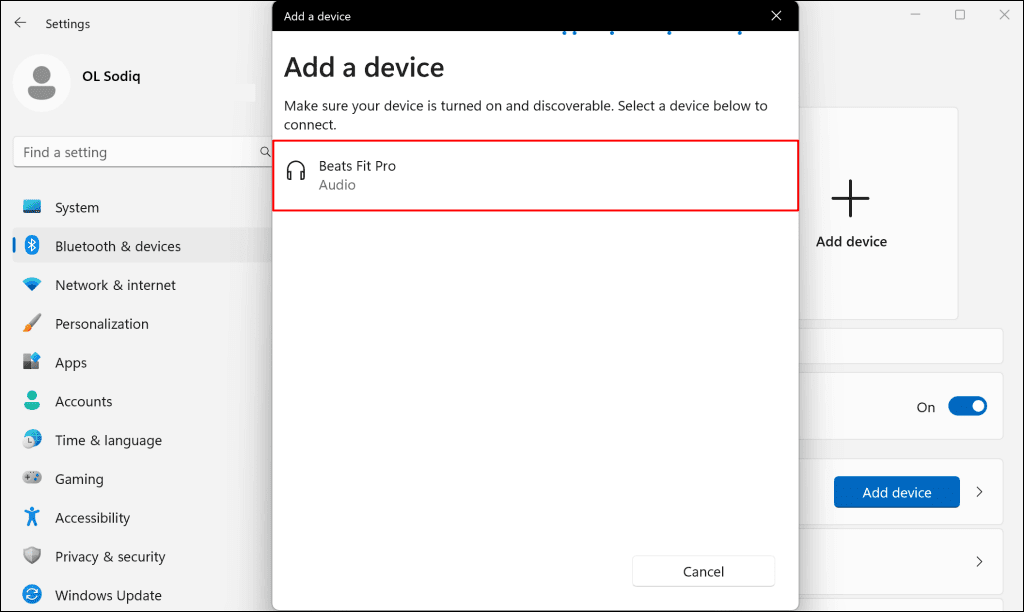Click the OL Sodiq profile avatar
The width and height of the screenshot is (1024, 612).
click(42, 83)
